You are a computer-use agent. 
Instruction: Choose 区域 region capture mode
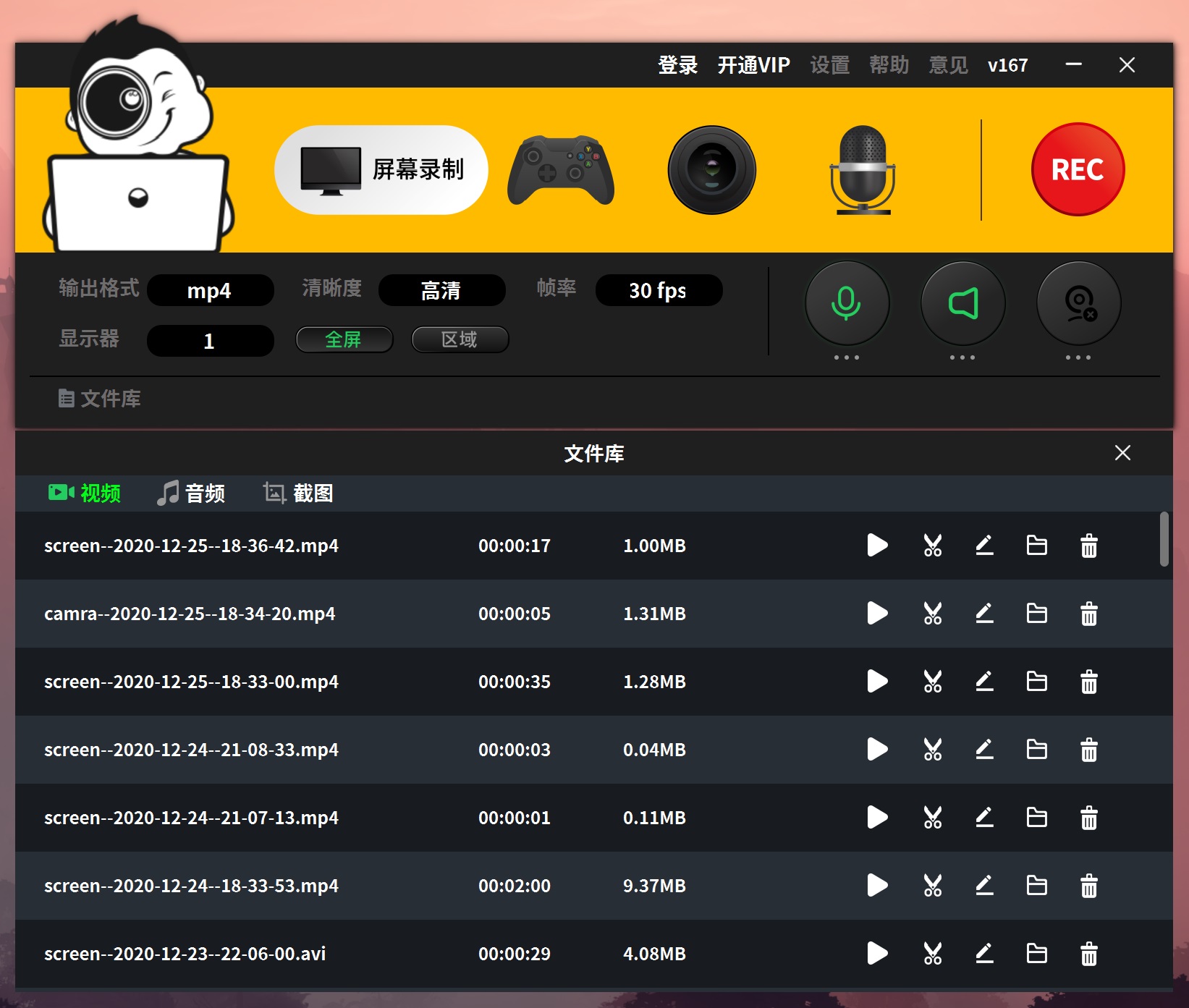coord(460,339)
